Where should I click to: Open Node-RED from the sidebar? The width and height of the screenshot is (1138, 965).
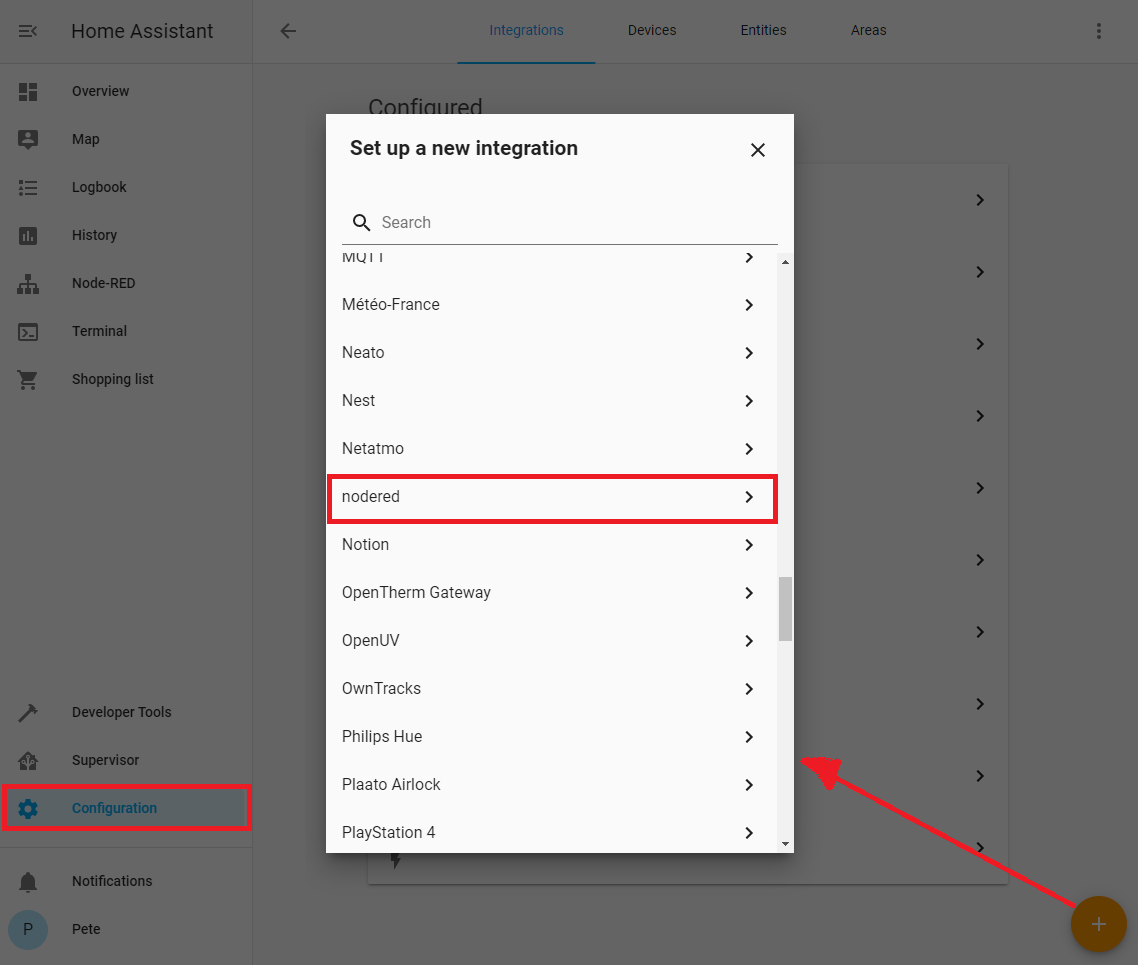126,284
